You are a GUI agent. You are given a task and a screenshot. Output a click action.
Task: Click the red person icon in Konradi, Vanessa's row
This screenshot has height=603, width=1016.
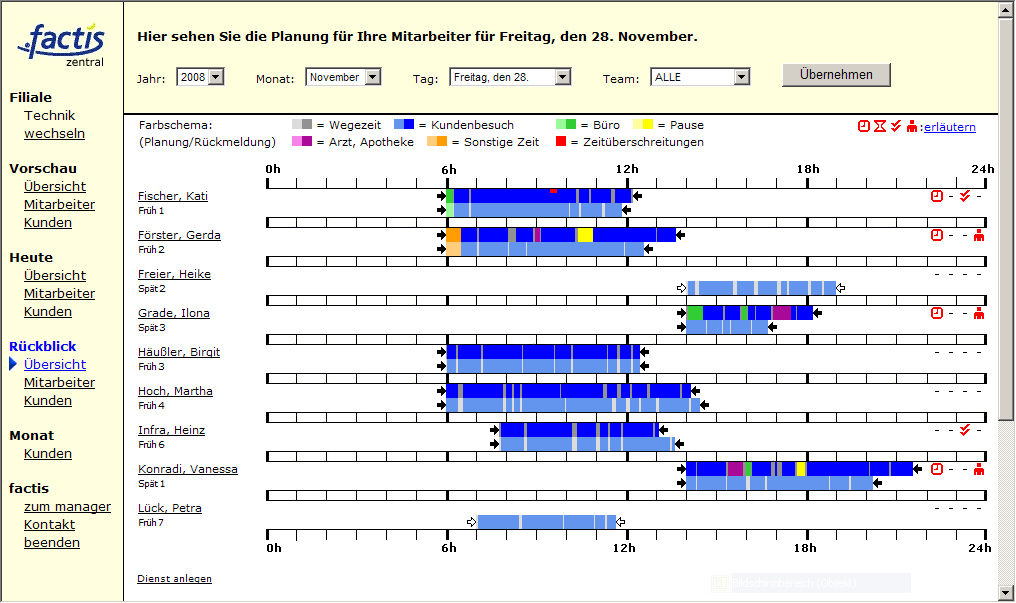click(978, 469)
